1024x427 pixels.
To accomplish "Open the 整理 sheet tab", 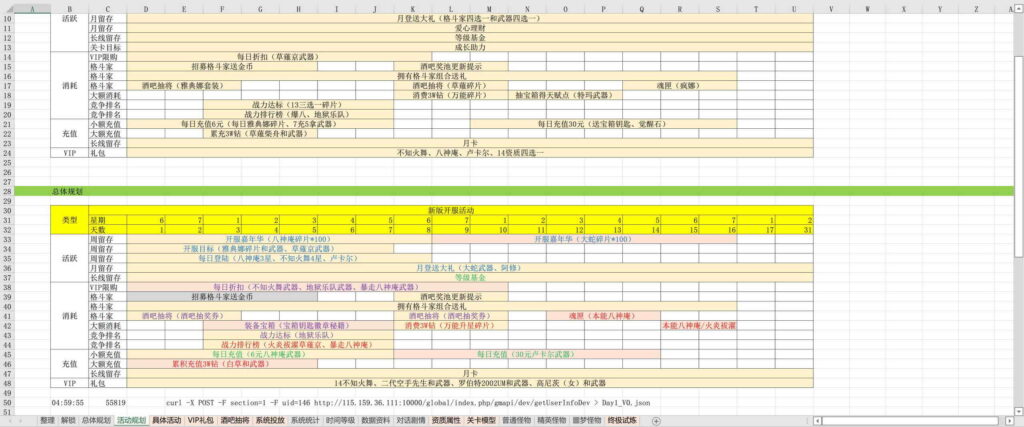I will (x=47, y=421).
